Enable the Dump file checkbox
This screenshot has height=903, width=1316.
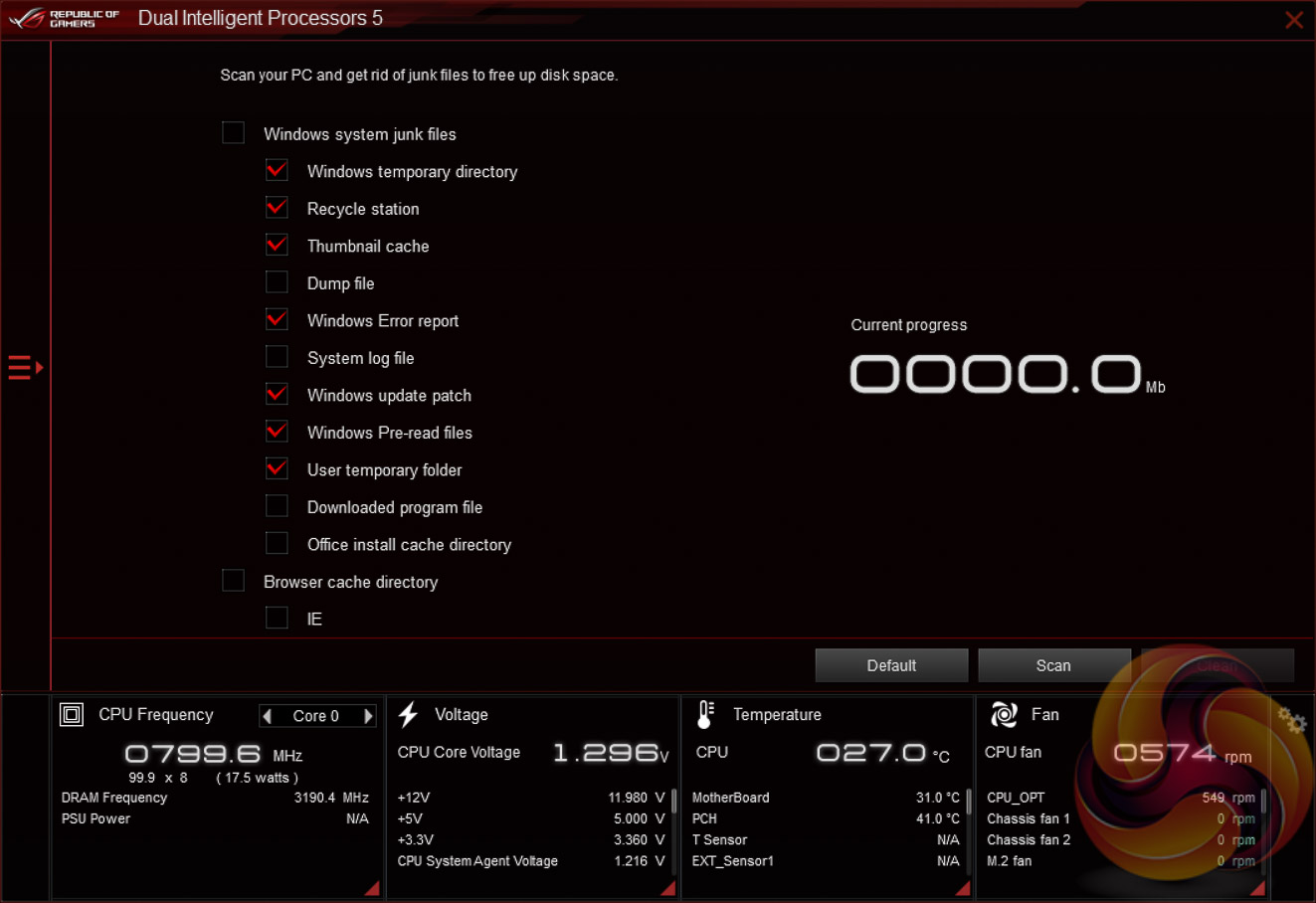tap(278, 282)
